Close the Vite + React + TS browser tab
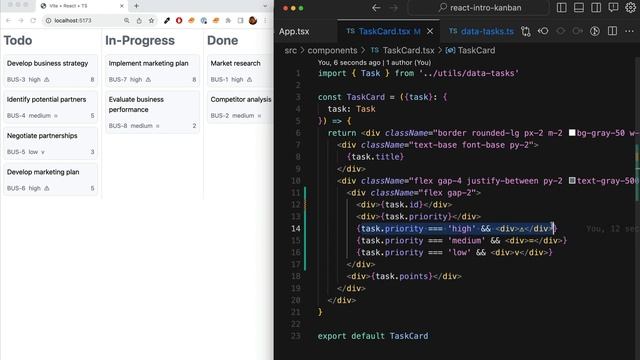 point(122,6)
